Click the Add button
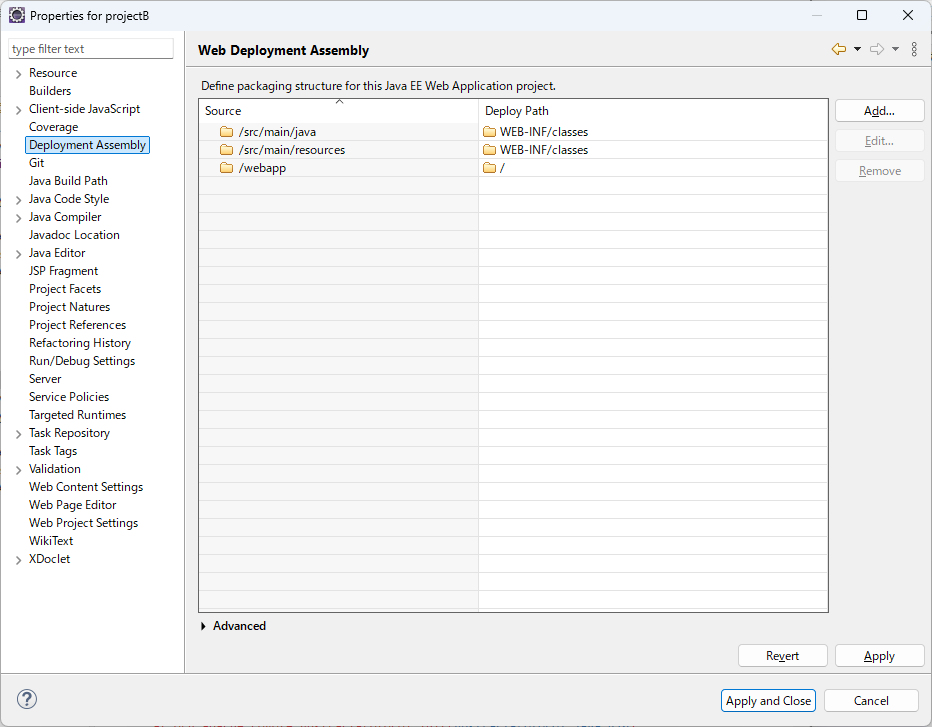 [879, 110]
